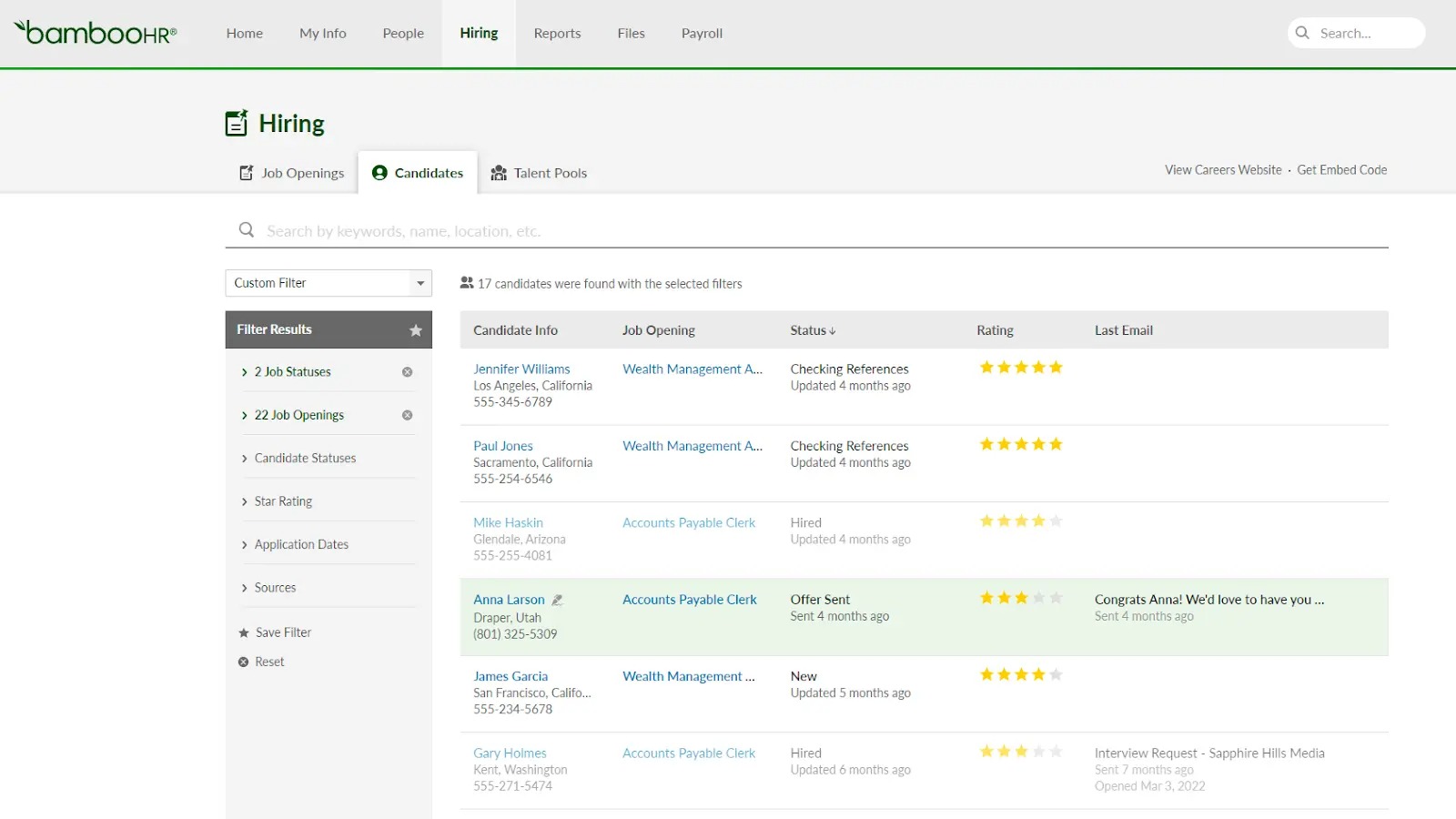Image resolution: width=1456 pixels, height=819 pixels.
Task: Click the View Careers Website link
Action: (x=1223, y=170)
